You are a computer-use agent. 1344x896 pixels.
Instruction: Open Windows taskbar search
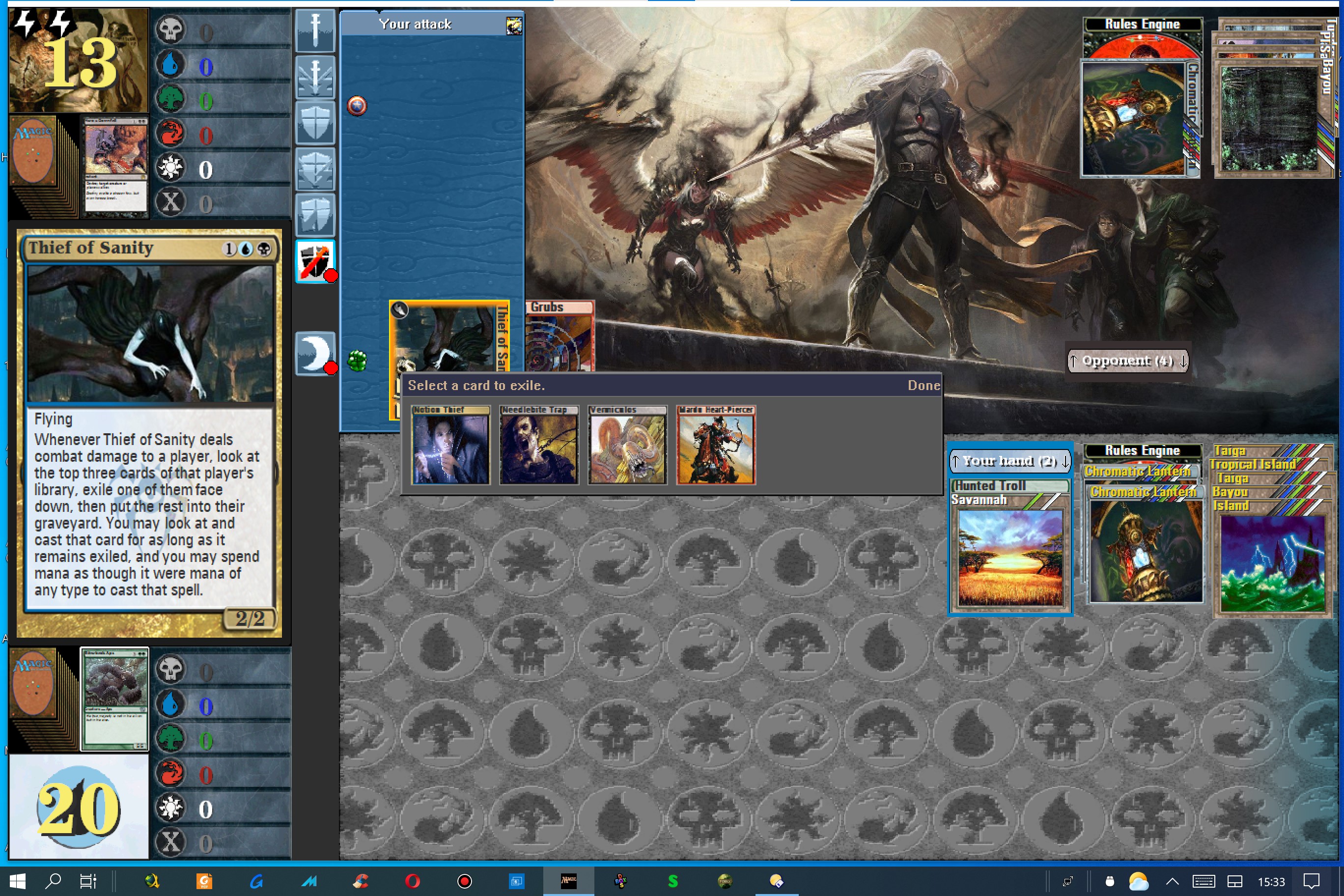(x=53, y=881)
